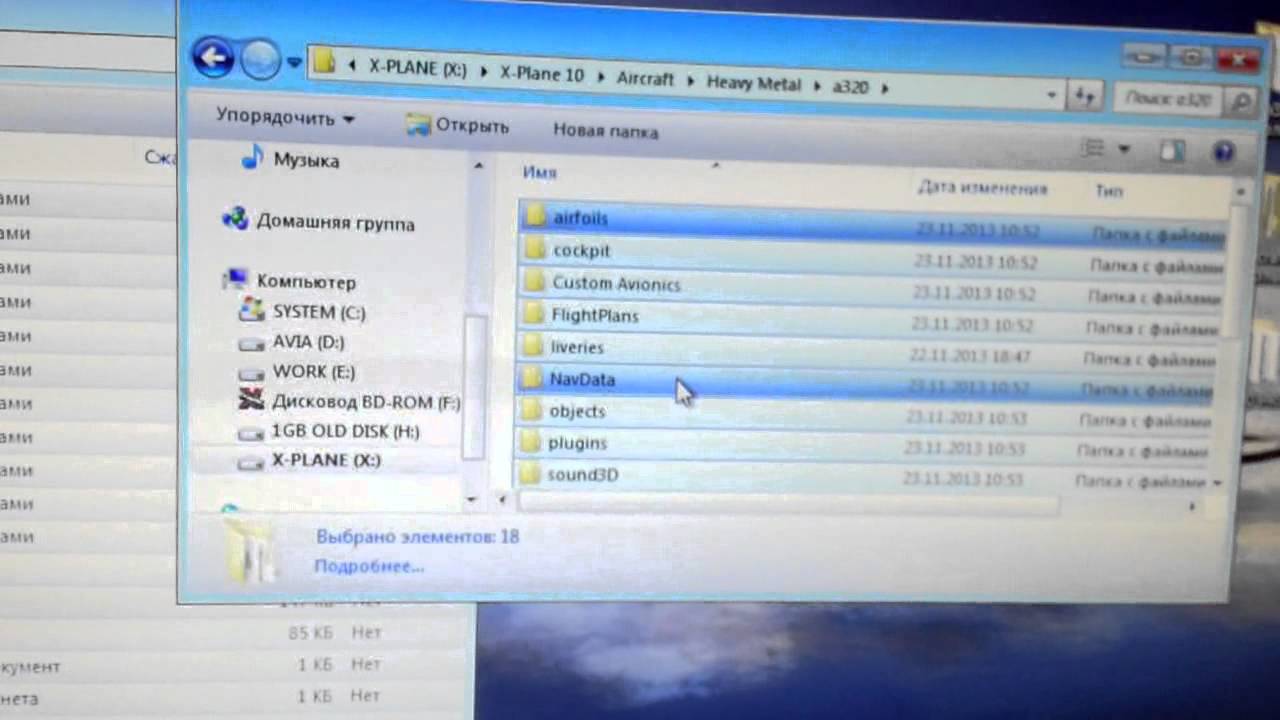Click the sound3D folder name
The image size is (1280, 720).
point(582,475)
